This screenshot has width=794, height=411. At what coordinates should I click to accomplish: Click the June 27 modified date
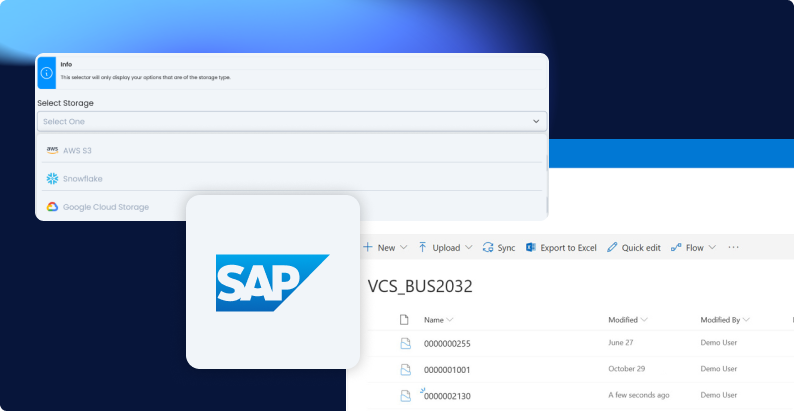tap(621, 343)
